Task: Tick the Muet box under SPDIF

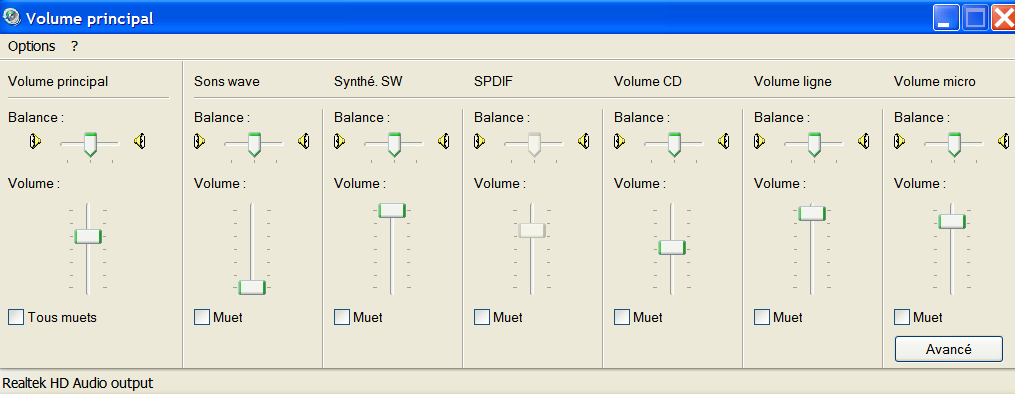Action: pos(482,317)
